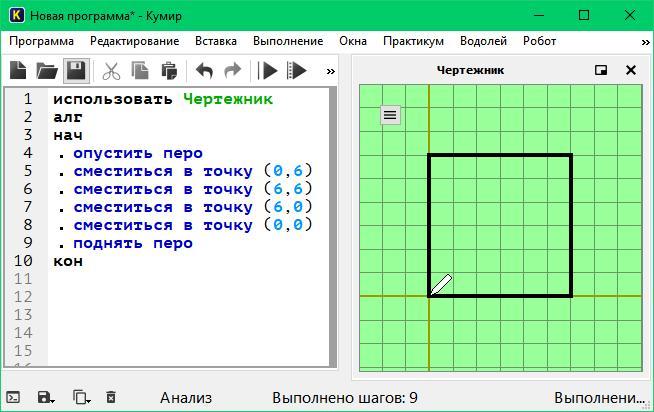Click the 'кон' keyword line
The width and height of the screenshot is (654, 412).
point(68,261)
